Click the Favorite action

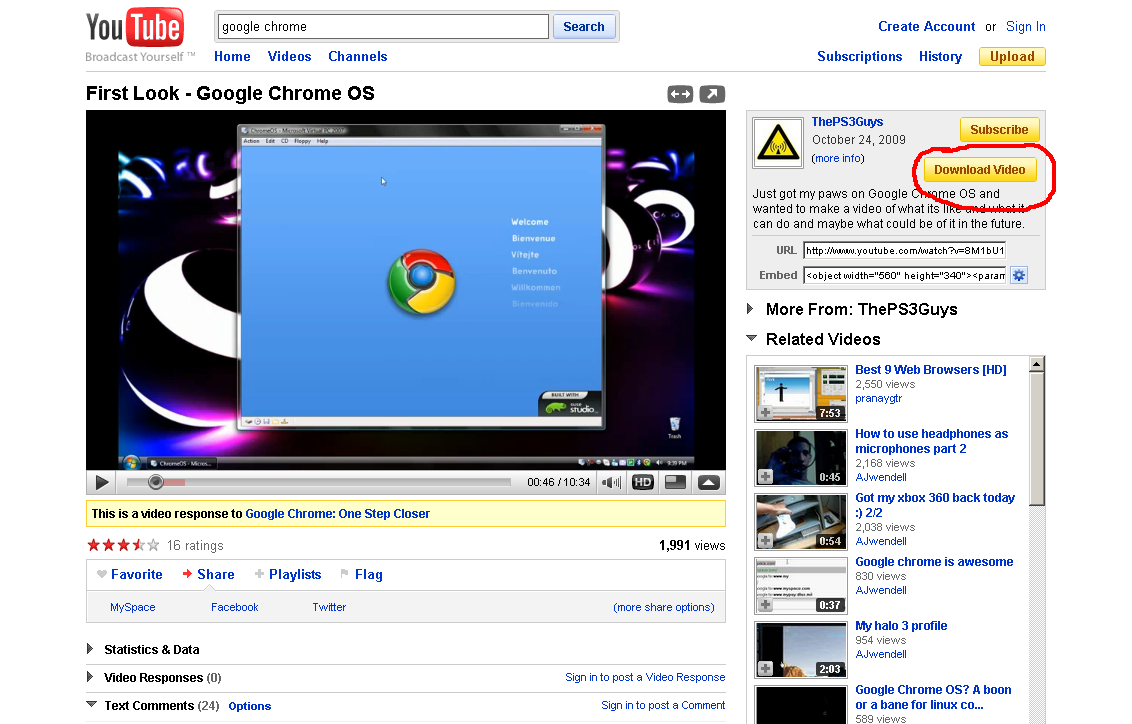pyautogui.click(x=130, y=575)
